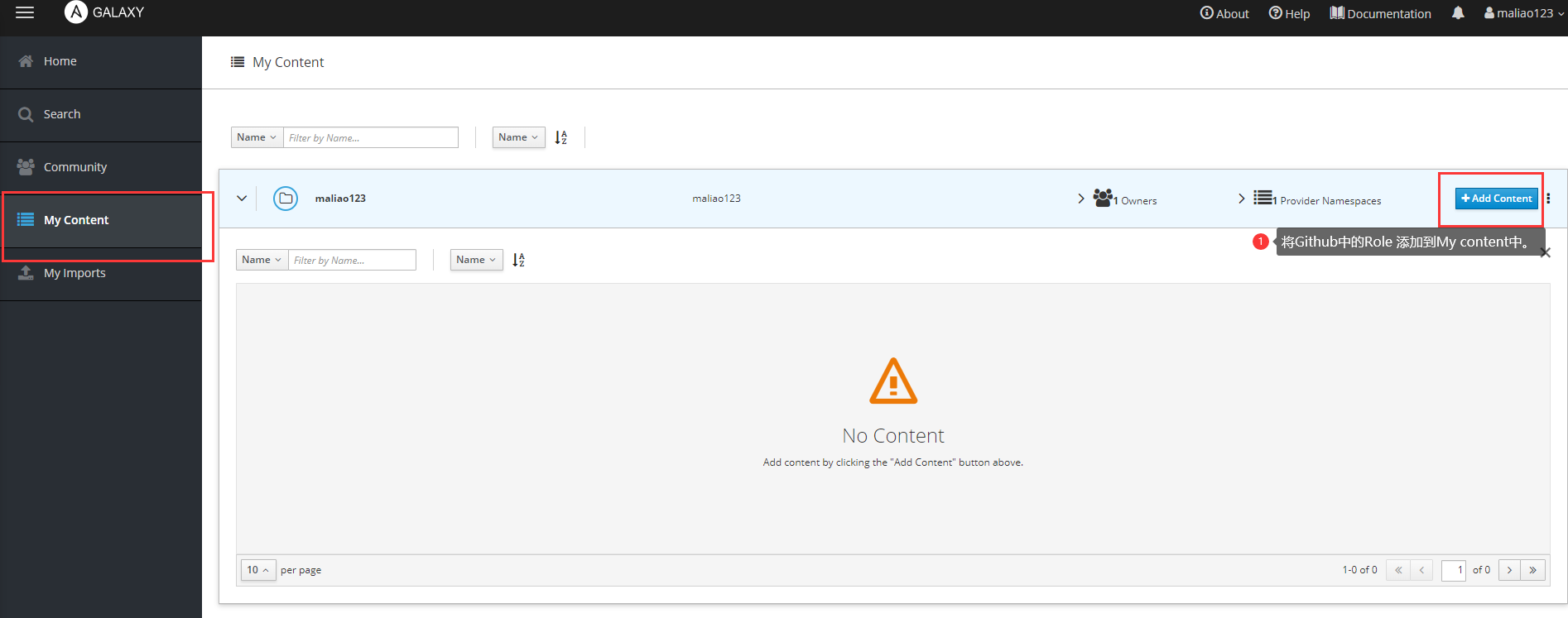Open inner Name filter type dropdown
1568x618 pixels.
[x=262, y=260]
